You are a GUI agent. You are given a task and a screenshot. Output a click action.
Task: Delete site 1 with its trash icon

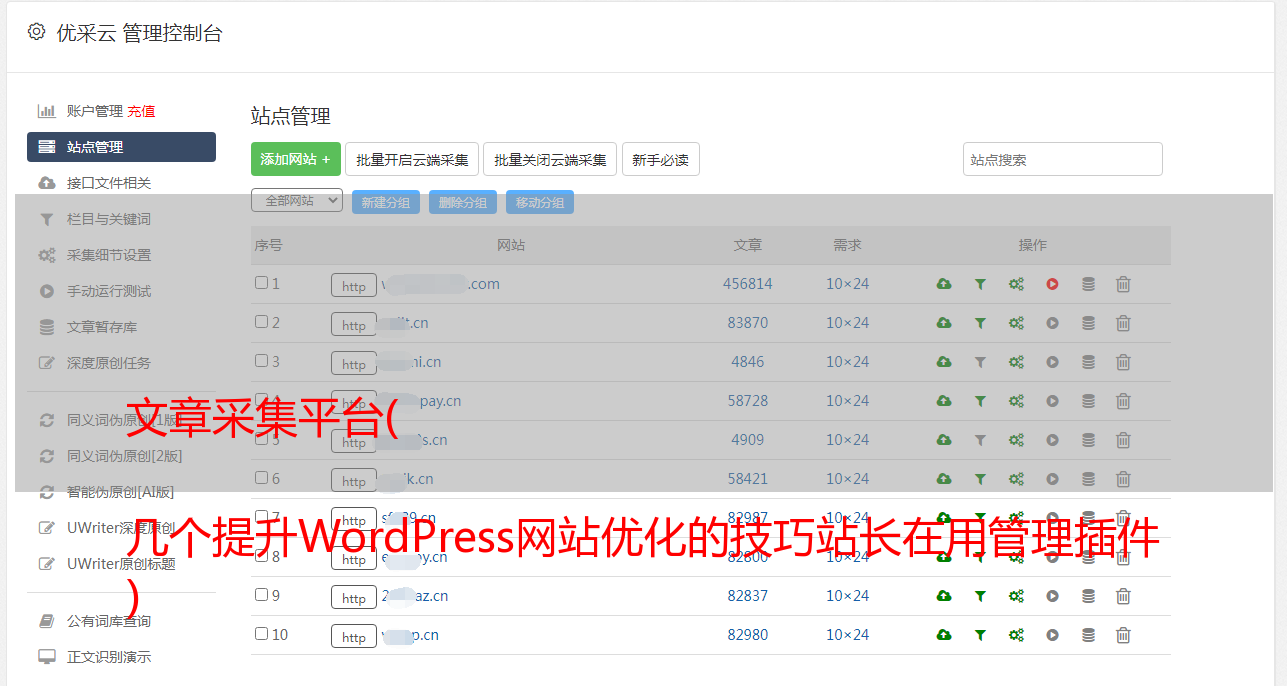1123,284
